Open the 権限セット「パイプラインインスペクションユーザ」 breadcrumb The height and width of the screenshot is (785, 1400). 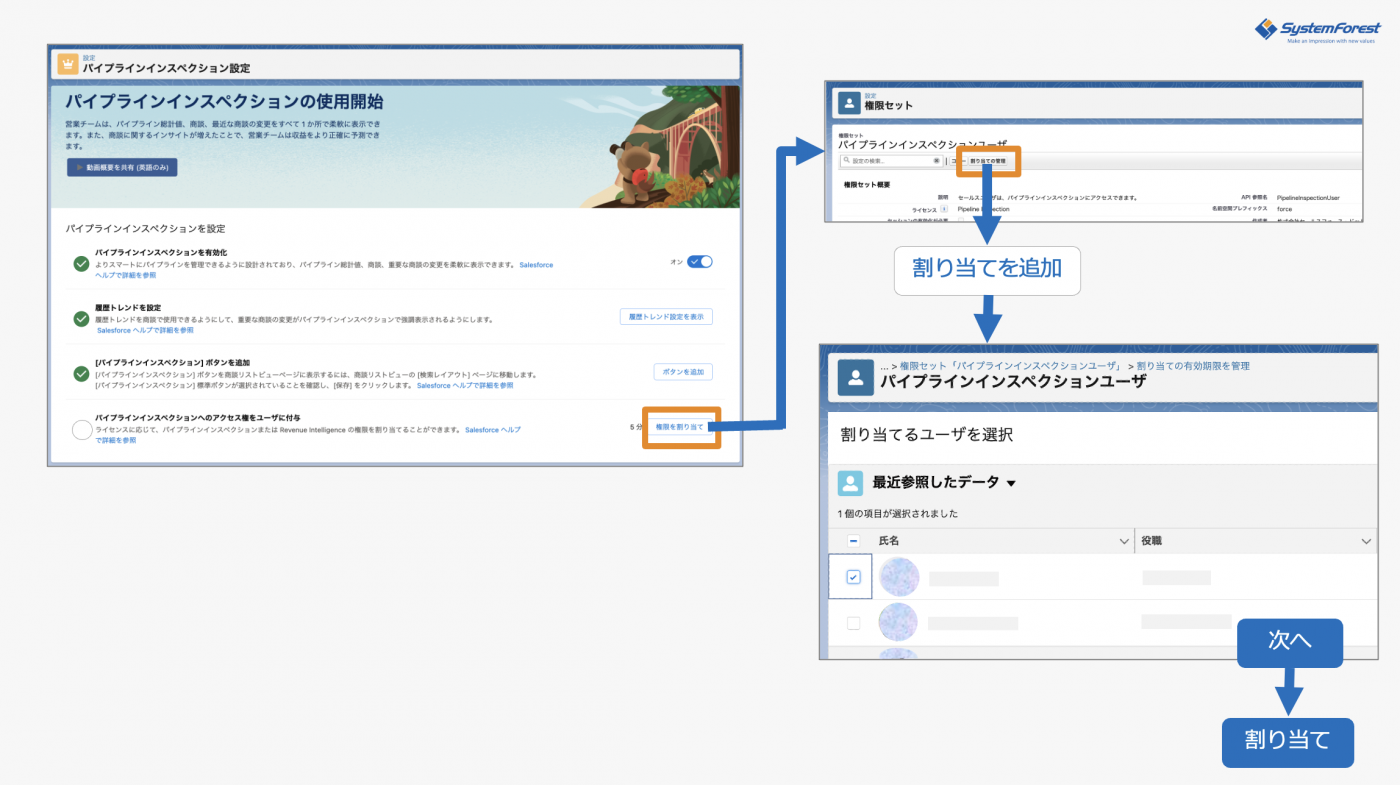(x=1011, y=366)
